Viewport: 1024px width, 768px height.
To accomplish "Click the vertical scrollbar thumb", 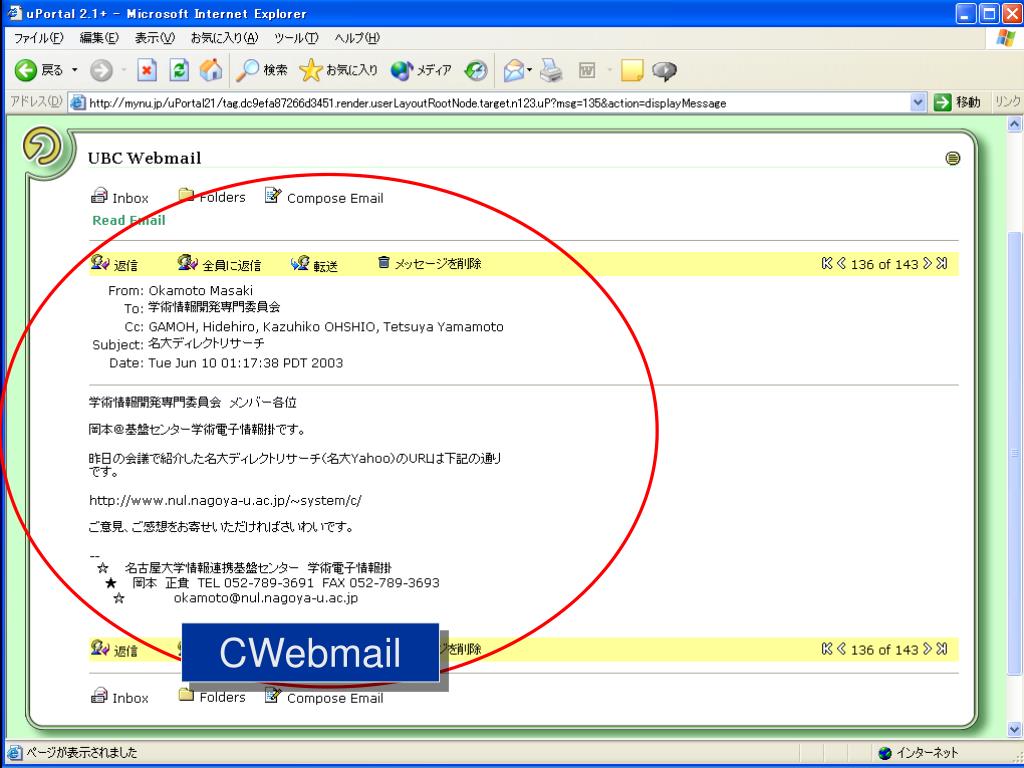I will coord(1014,453).
